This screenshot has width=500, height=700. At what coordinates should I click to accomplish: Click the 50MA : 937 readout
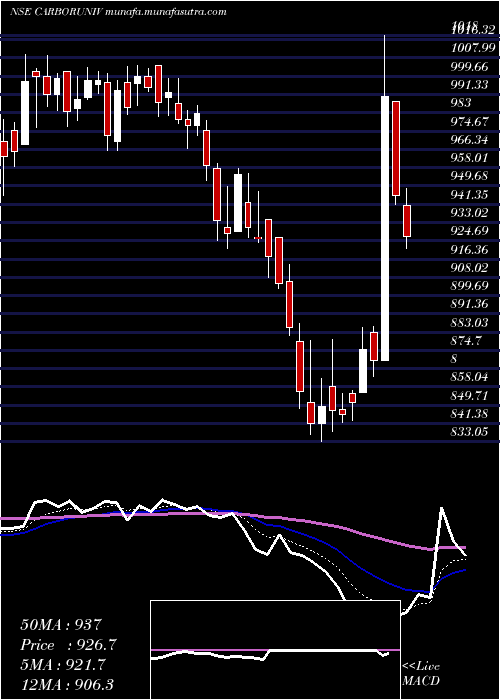pyautogui.click(x=63, y=625)
